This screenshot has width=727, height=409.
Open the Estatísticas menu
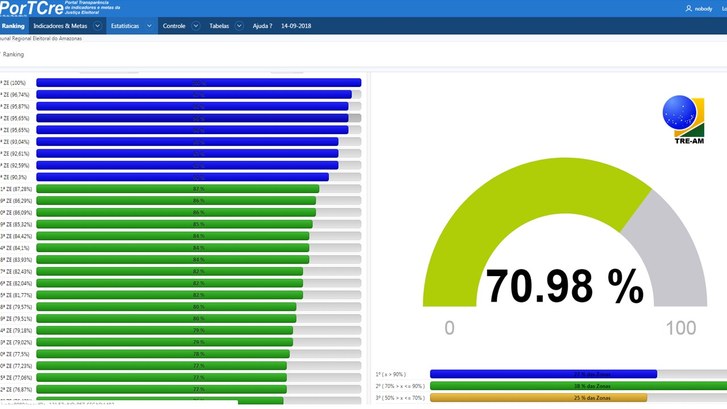pos(125,26)
